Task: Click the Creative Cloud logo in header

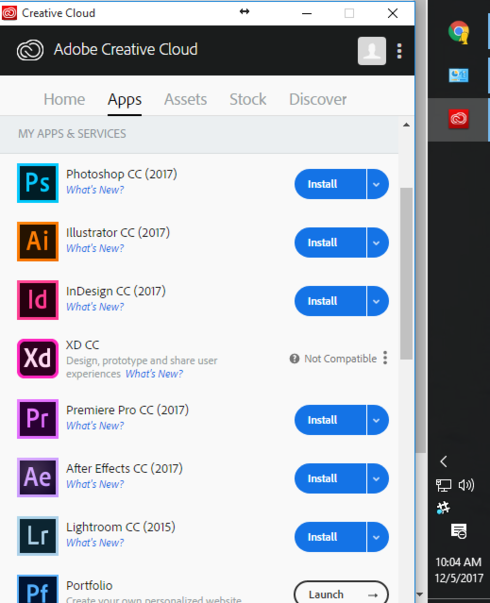Action: tap(30, 50)
